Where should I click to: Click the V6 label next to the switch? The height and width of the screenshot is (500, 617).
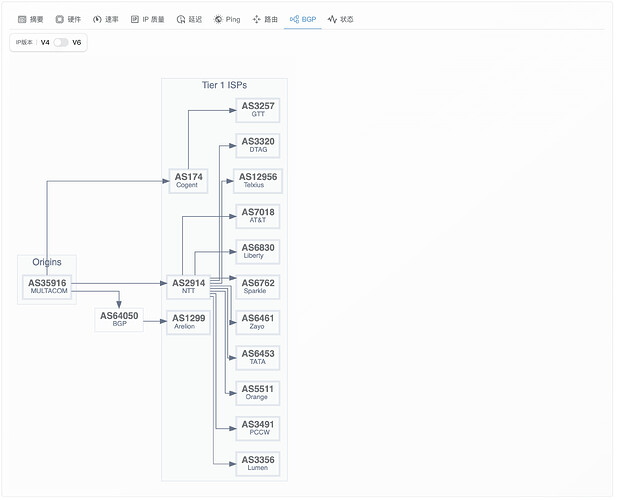point(77,42)
